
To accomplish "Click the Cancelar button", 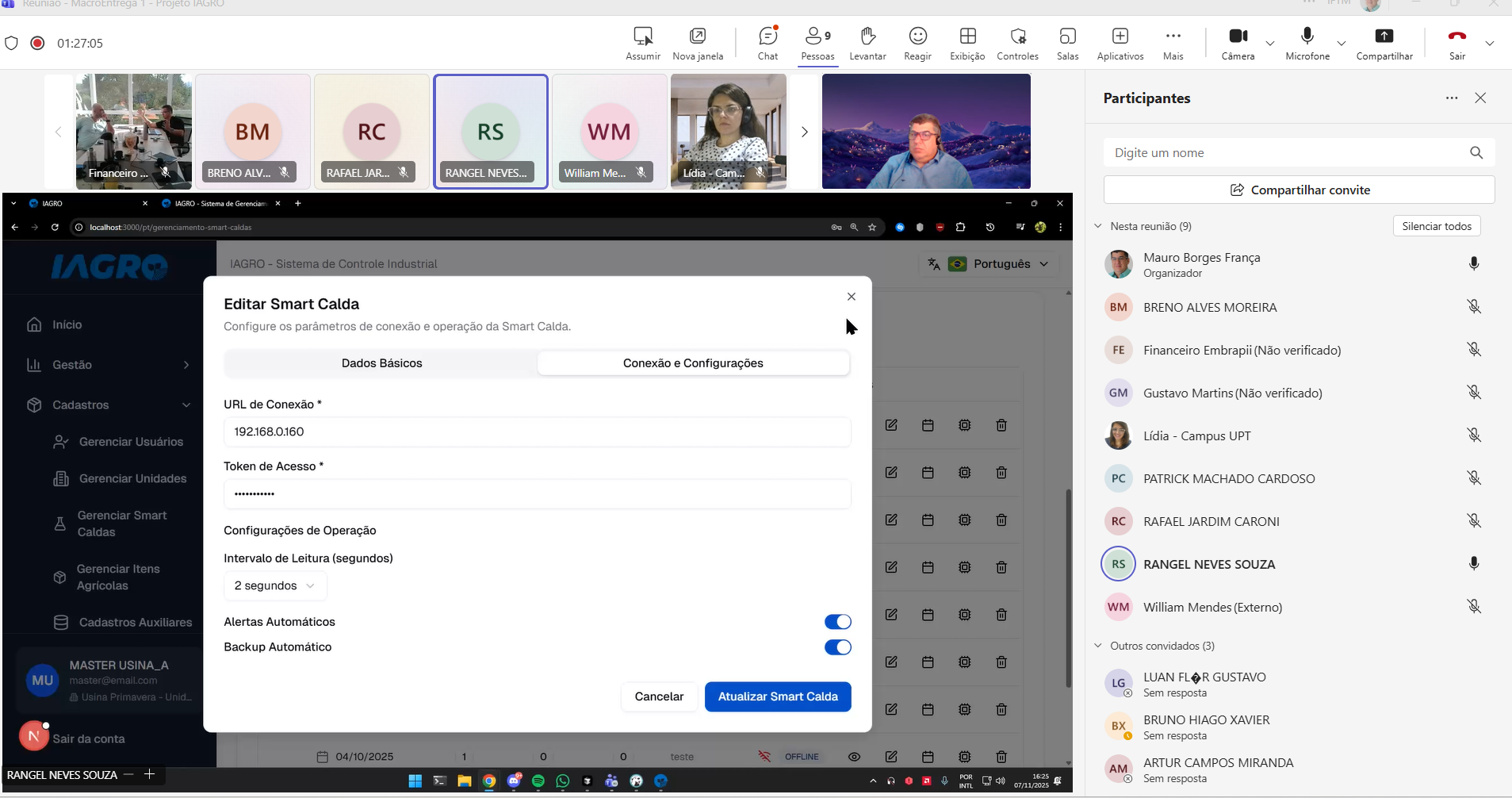I will [659, 696].
